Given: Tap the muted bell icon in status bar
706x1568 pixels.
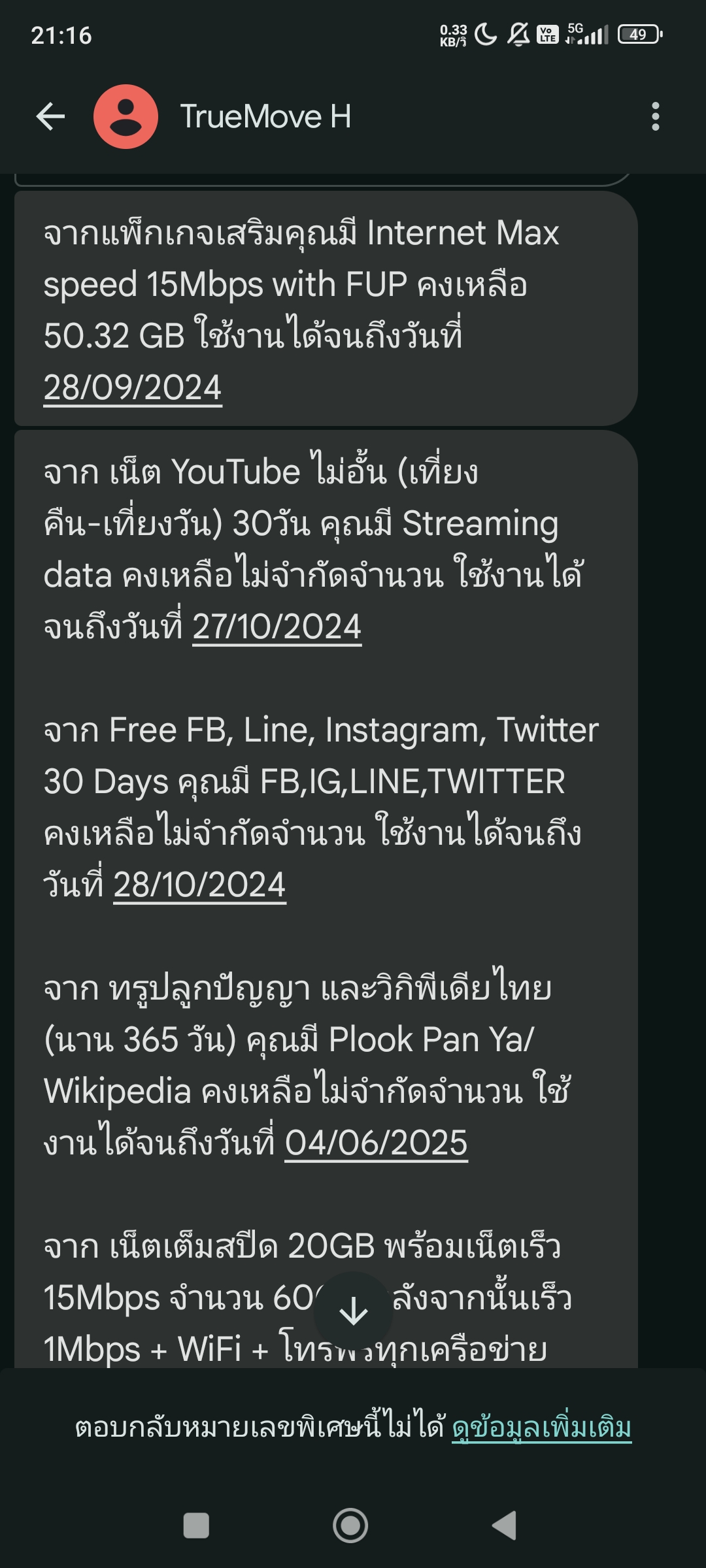Looking at the screenshot, I should [x=518, y=34].
